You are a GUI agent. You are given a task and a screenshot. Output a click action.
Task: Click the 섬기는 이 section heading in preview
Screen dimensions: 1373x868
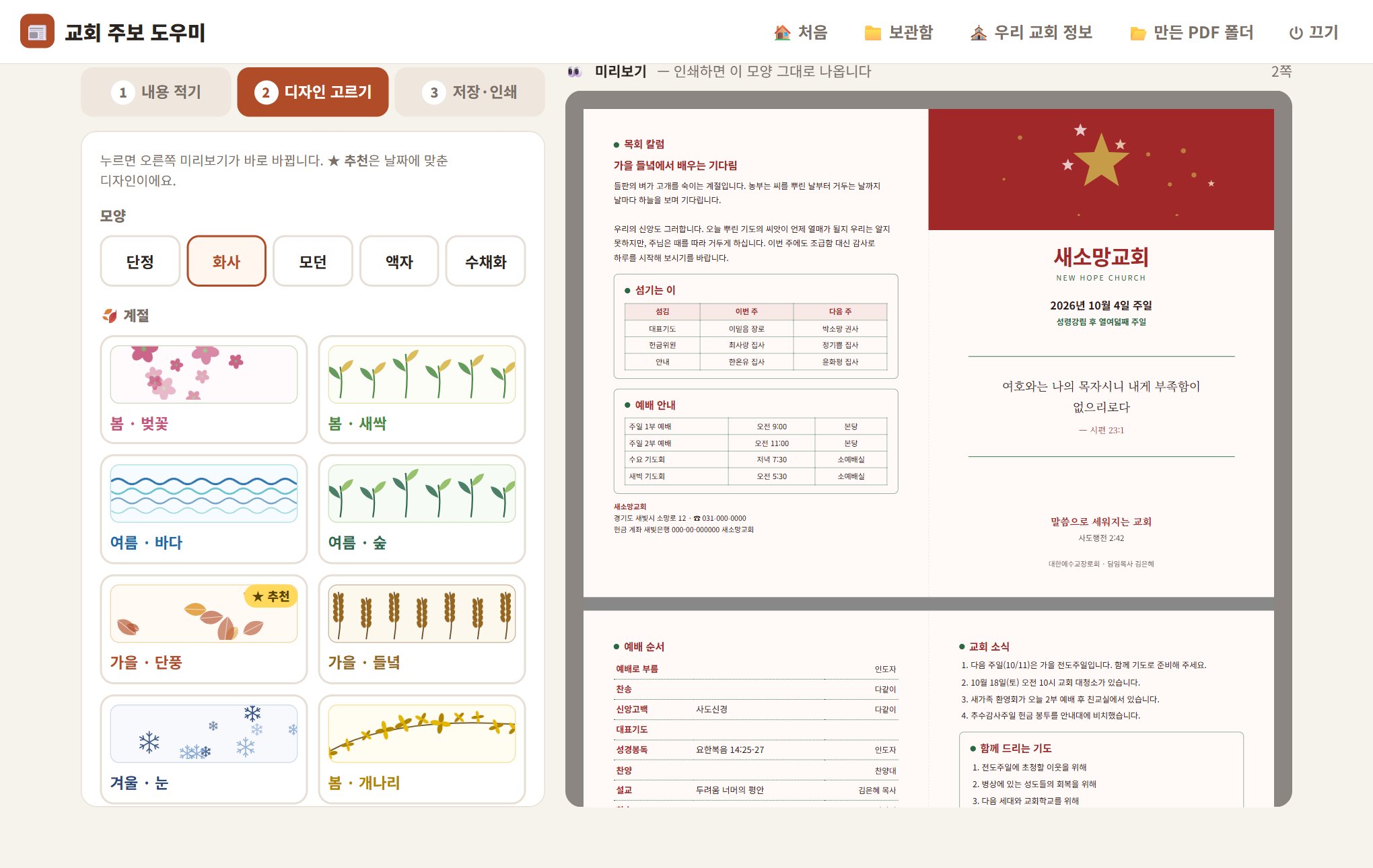[x=655, y=290]
